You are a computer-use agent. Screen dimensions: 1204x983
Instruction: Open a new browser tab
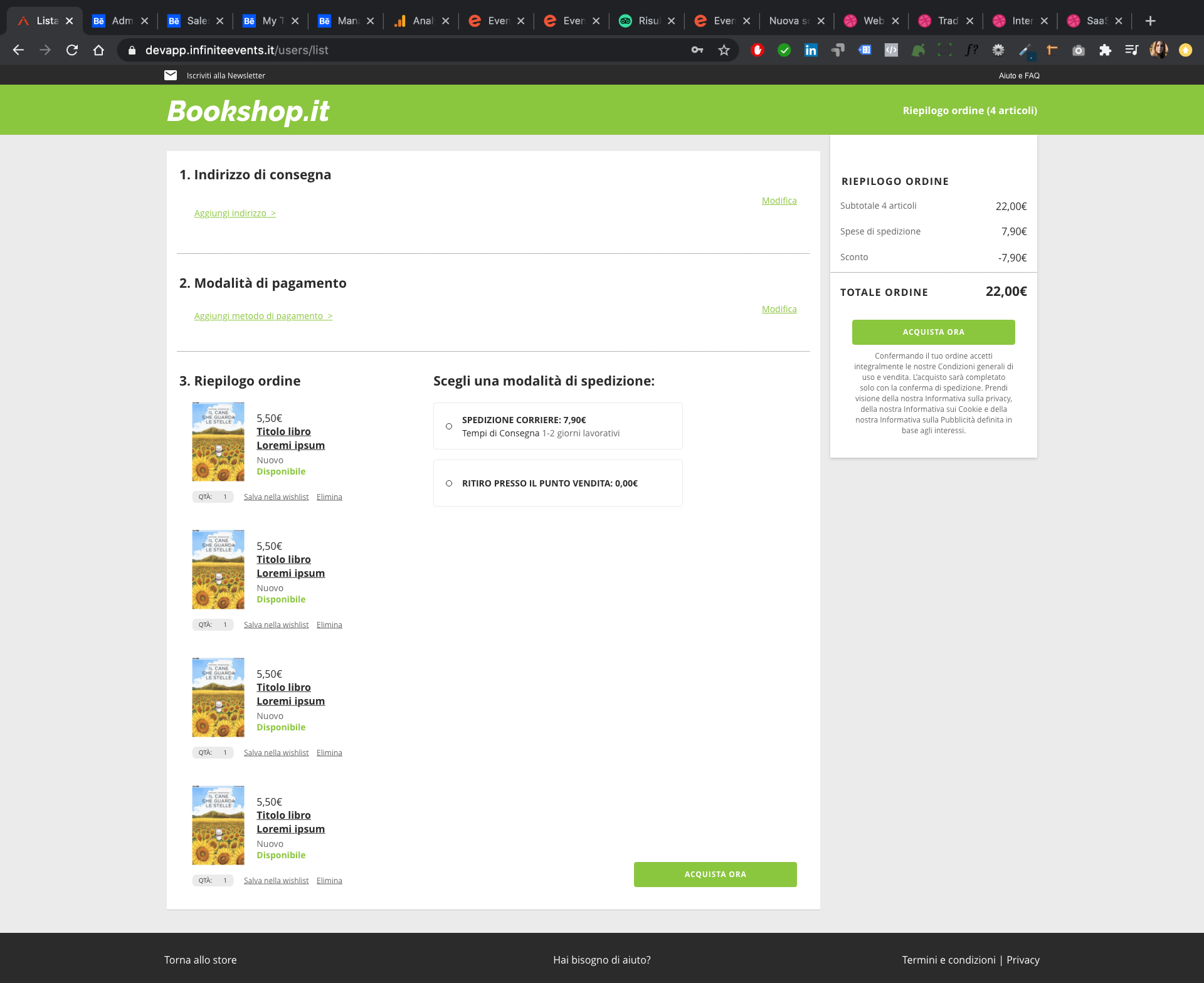1150,21
